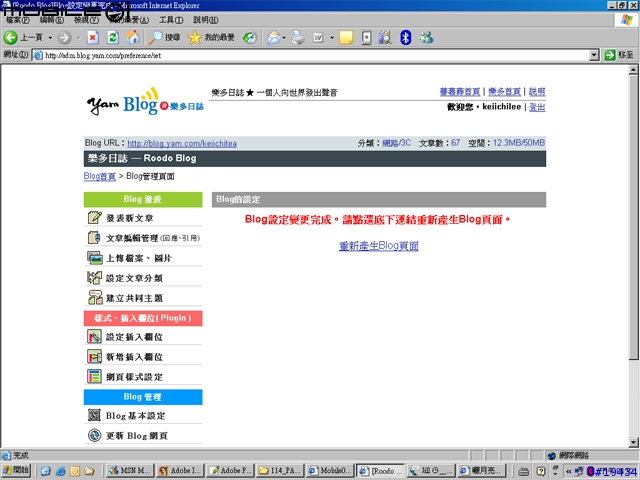Viewport: 640px width, 480px height.
Task: Open Forward button history dropdown arrow
Action: pyautogui.click(x=78, y=38)
